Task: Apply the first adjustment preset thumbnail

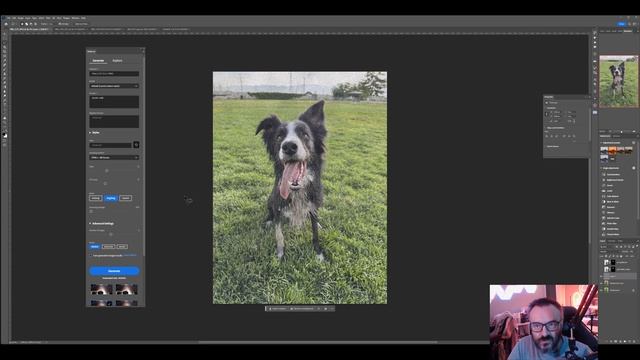Action: click(x=604, y=150)
